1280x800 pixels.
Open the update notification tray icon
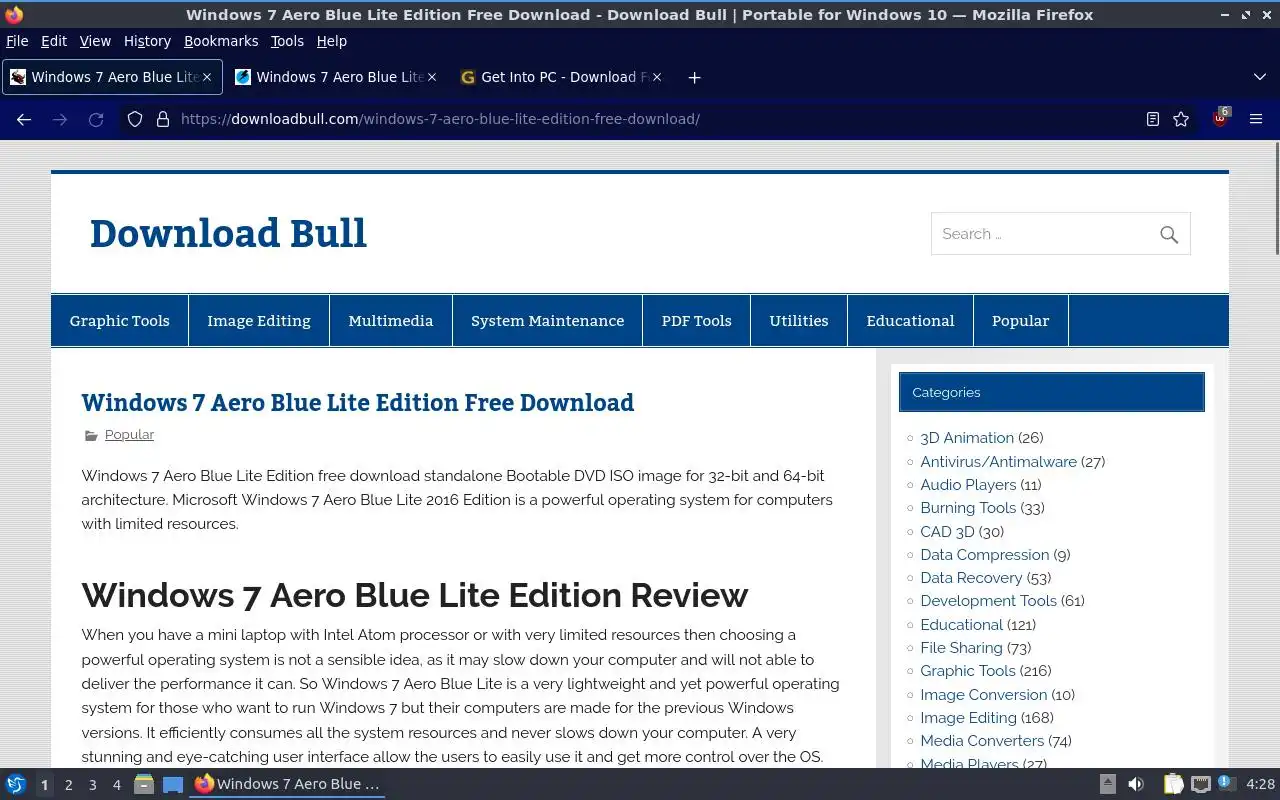1227,784
